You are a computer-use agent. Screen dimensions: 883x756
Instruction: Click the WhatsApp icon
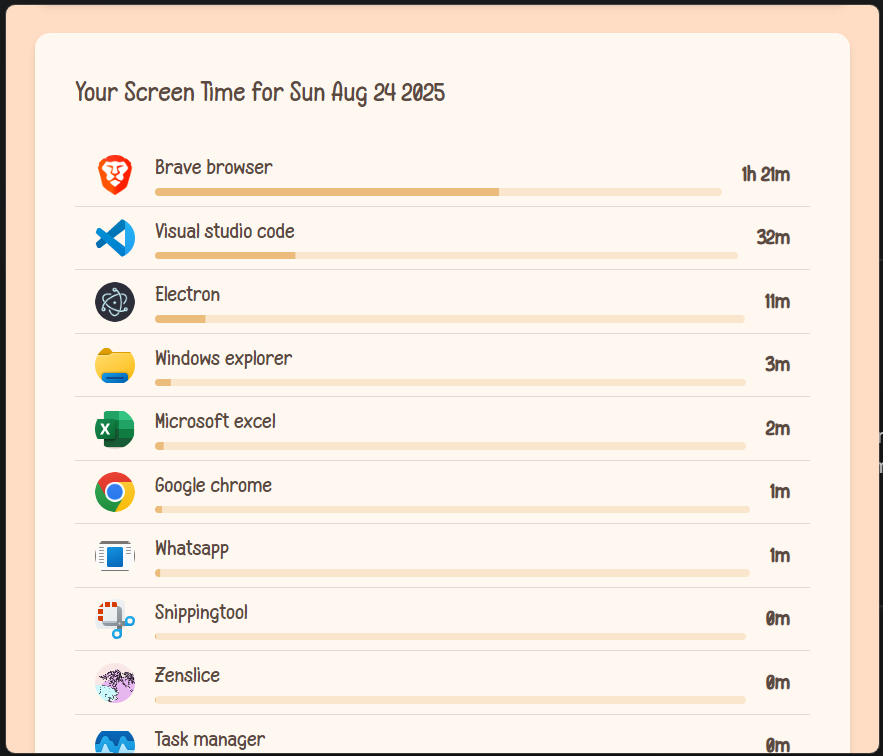coord(114,555)
